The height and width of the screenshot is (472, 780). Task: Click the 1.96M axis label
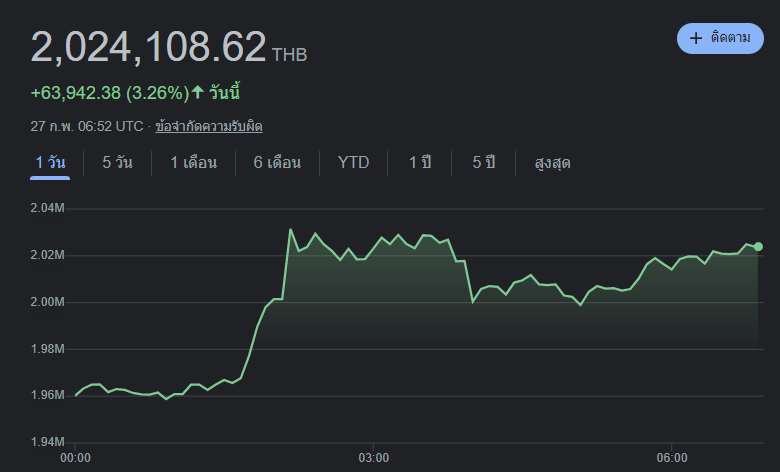(x=47, y=395)
